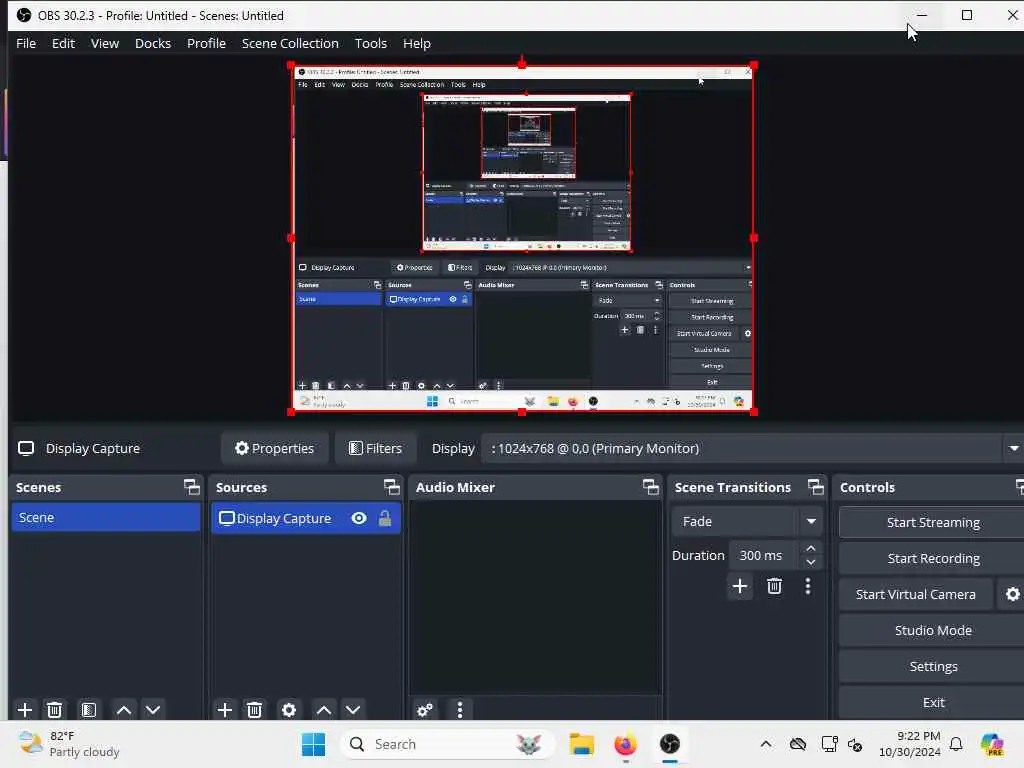This screenshot has height=768, width=1024.
Task: Move source down with arrow icon
Action: pyautogui.click(x=353, y=709)
